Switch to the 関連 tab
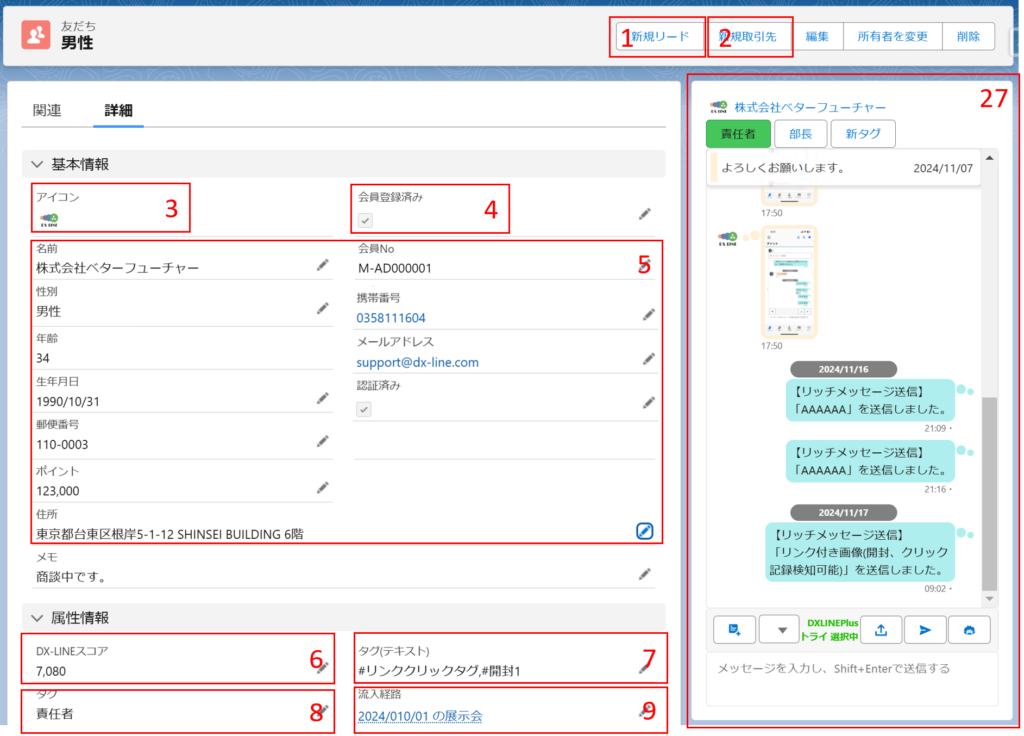The image size is (1024, 736). [47, 110]
